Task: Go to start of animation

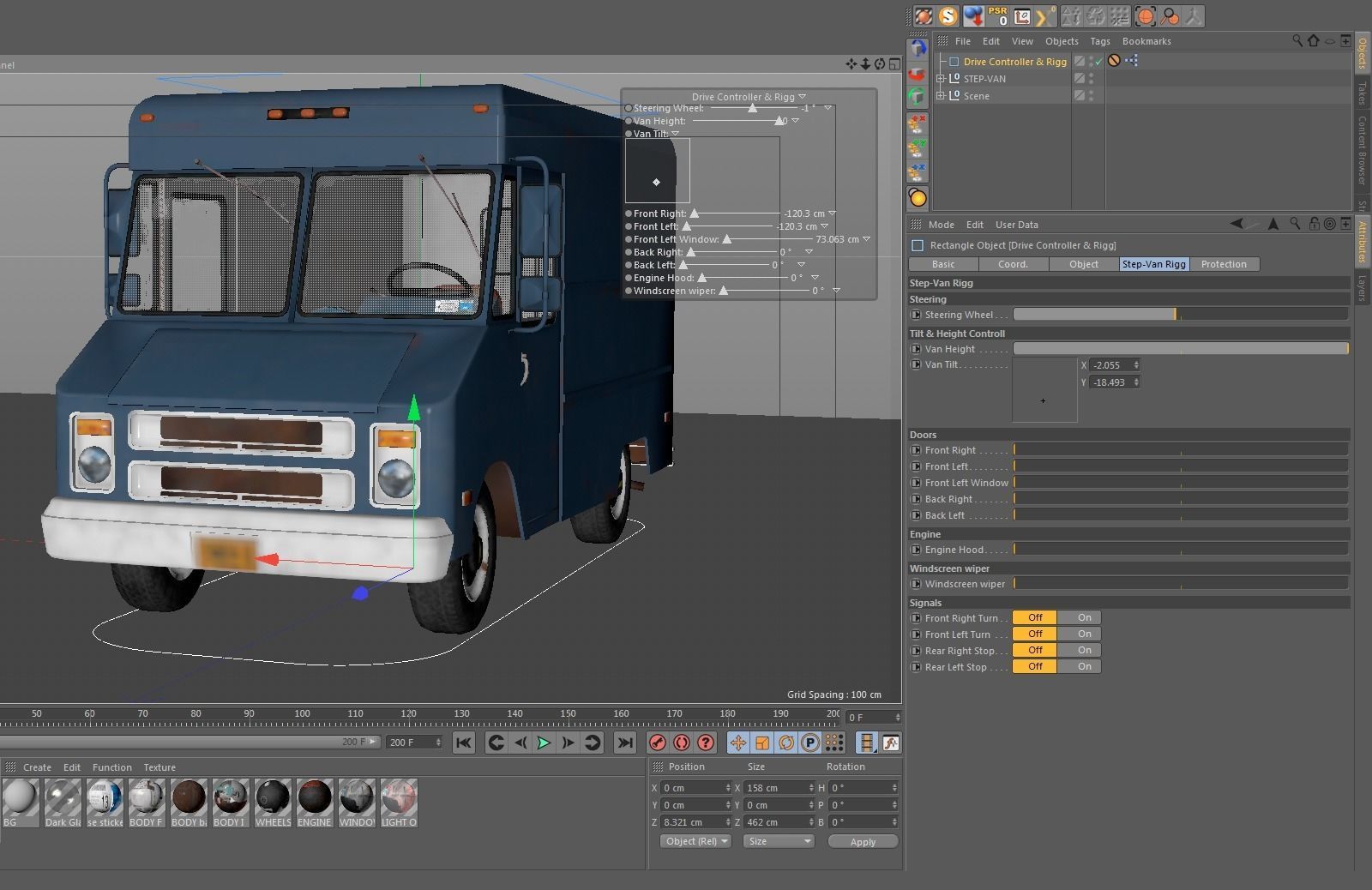Action: (x=464, y=743)
